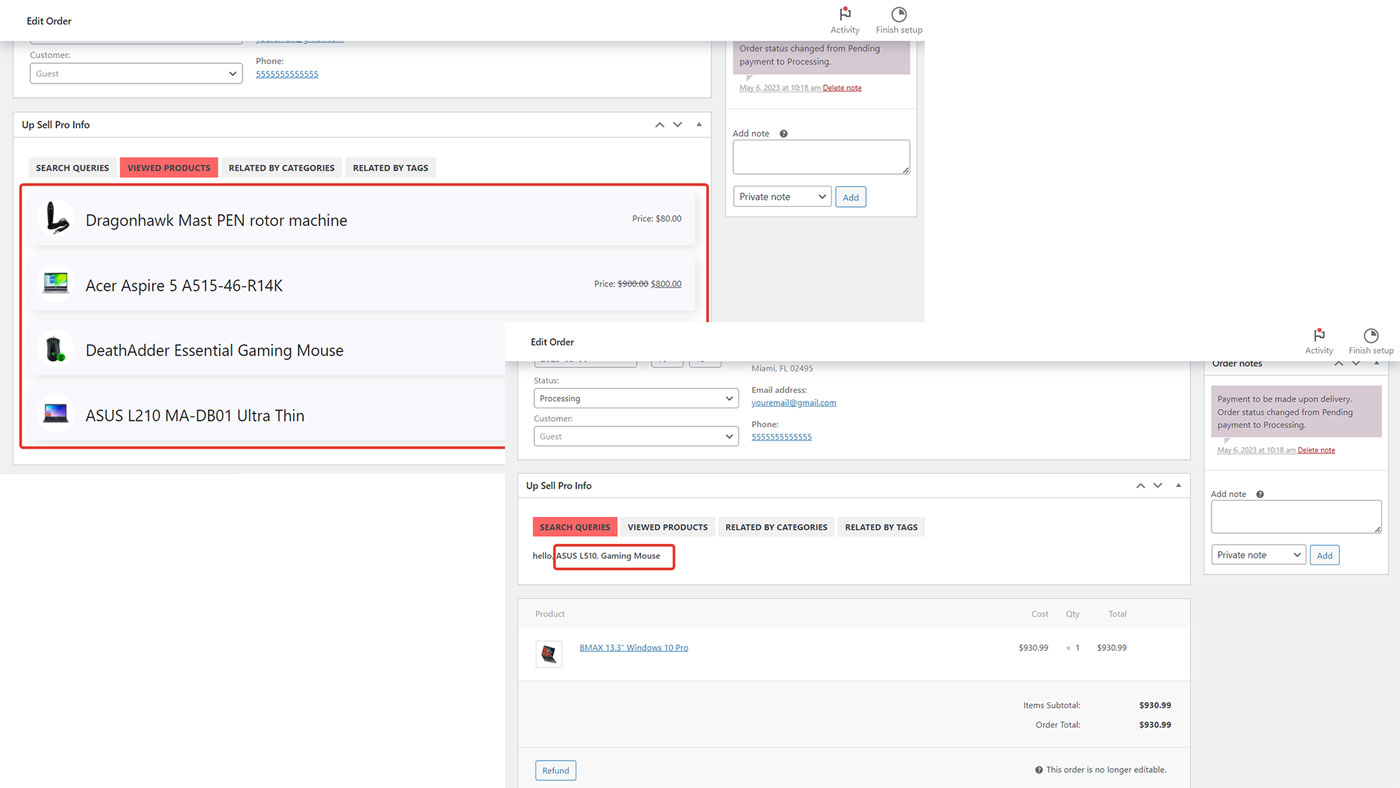The height and width of the screenshot is (788, 1400).
Task: Open Private note dropdown under the Order notes heading
Action: point(1257,555)
